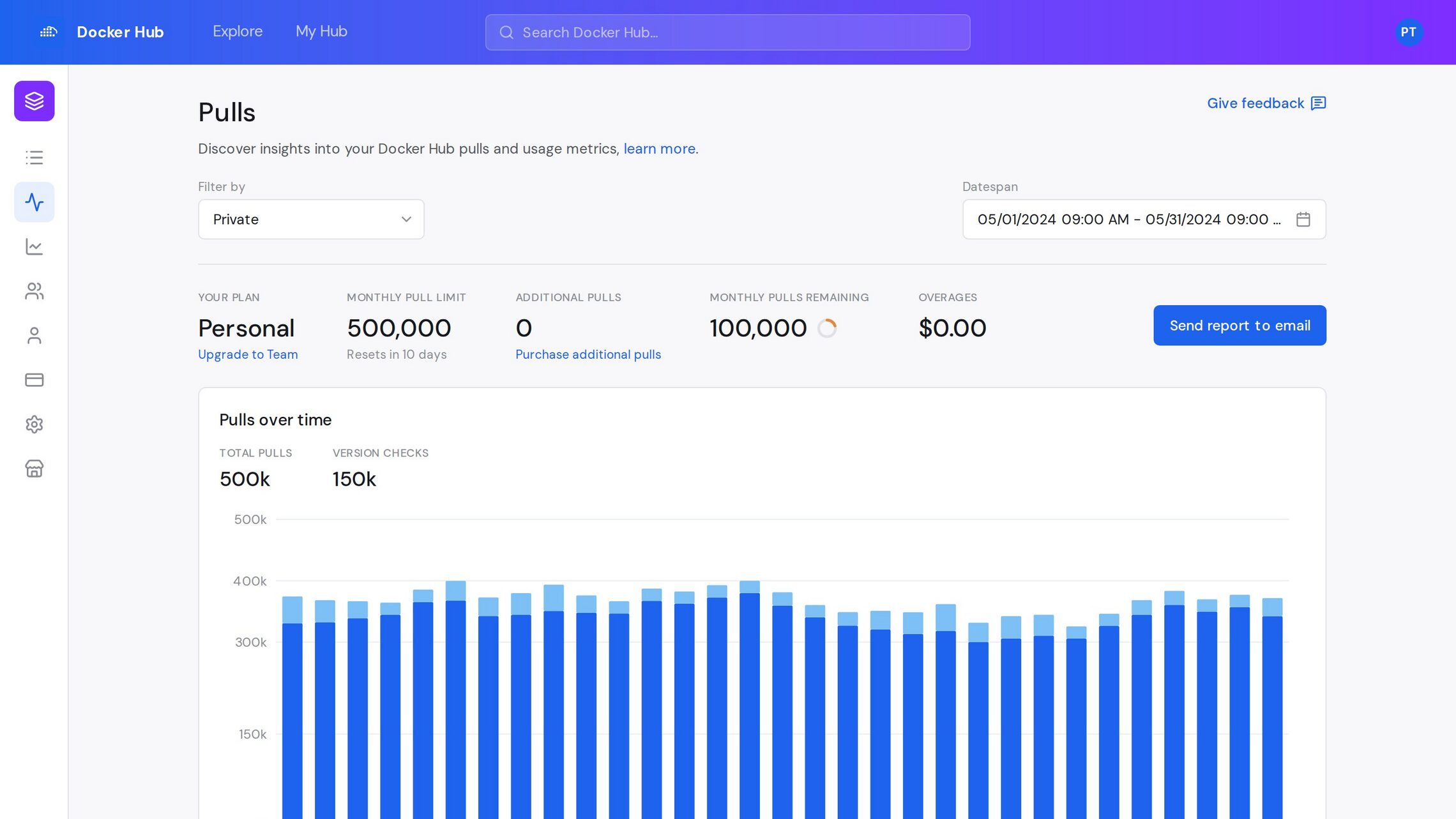This screenshot has width=1456, height=819.
Task: Open the purple layers organization icon
Action: click(34, 101)
